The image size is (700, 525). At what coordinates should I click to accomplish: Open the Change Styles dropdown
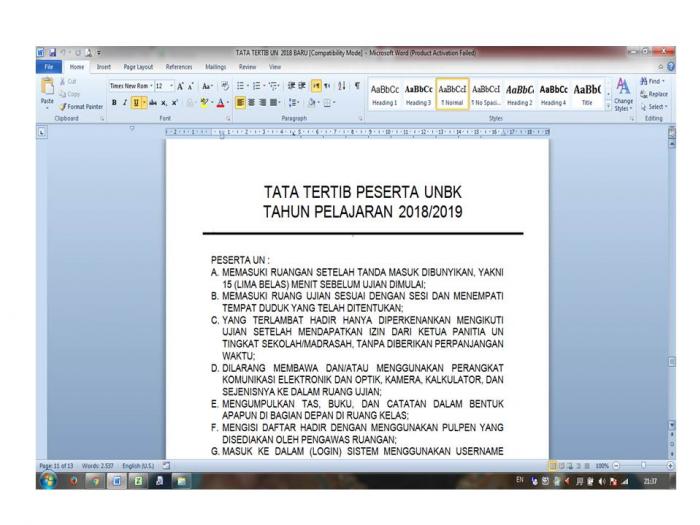click(623, 95)
